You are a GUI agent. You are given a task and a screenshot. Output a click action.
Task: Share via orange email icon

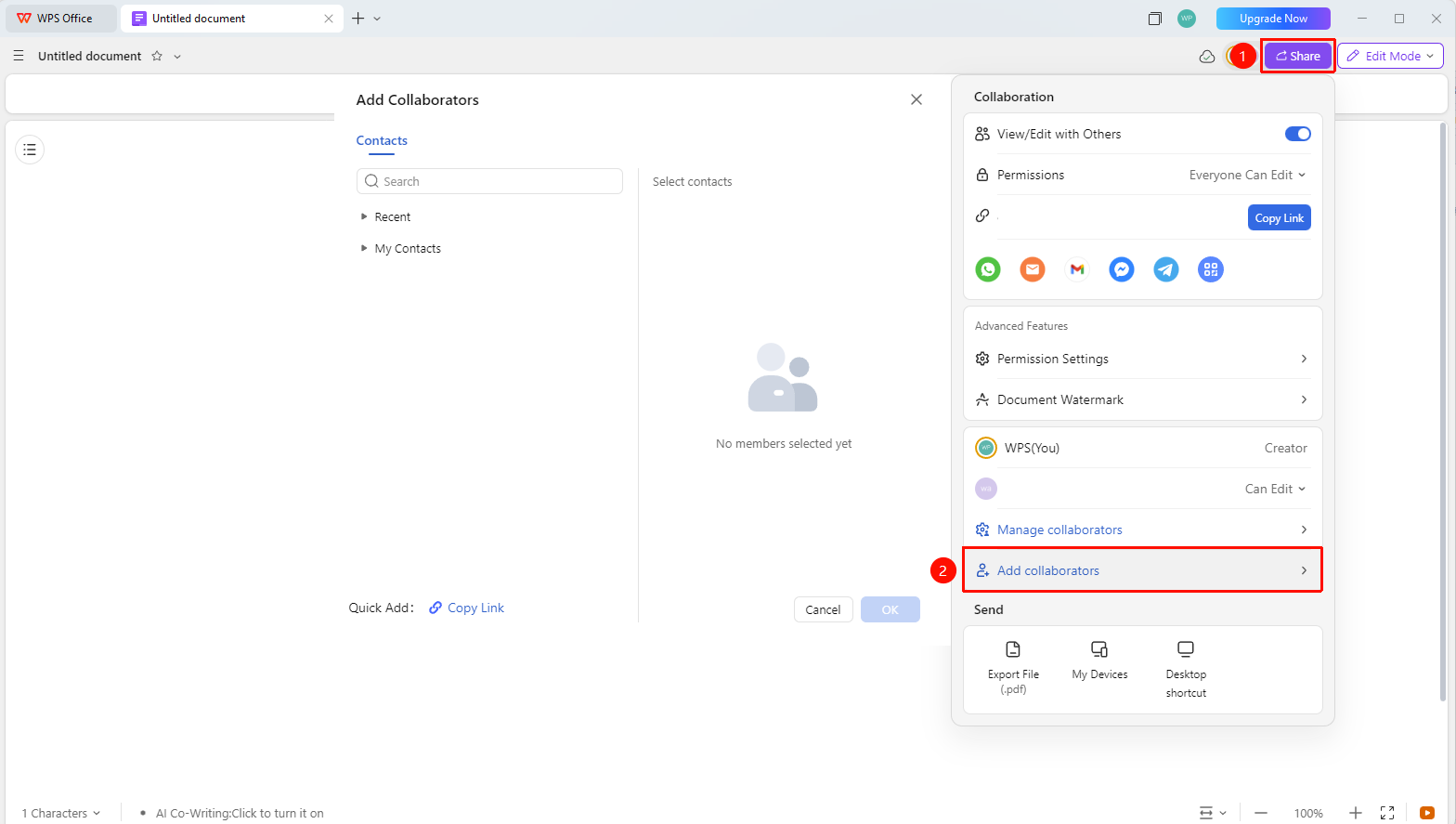(x=1033, y=269)
